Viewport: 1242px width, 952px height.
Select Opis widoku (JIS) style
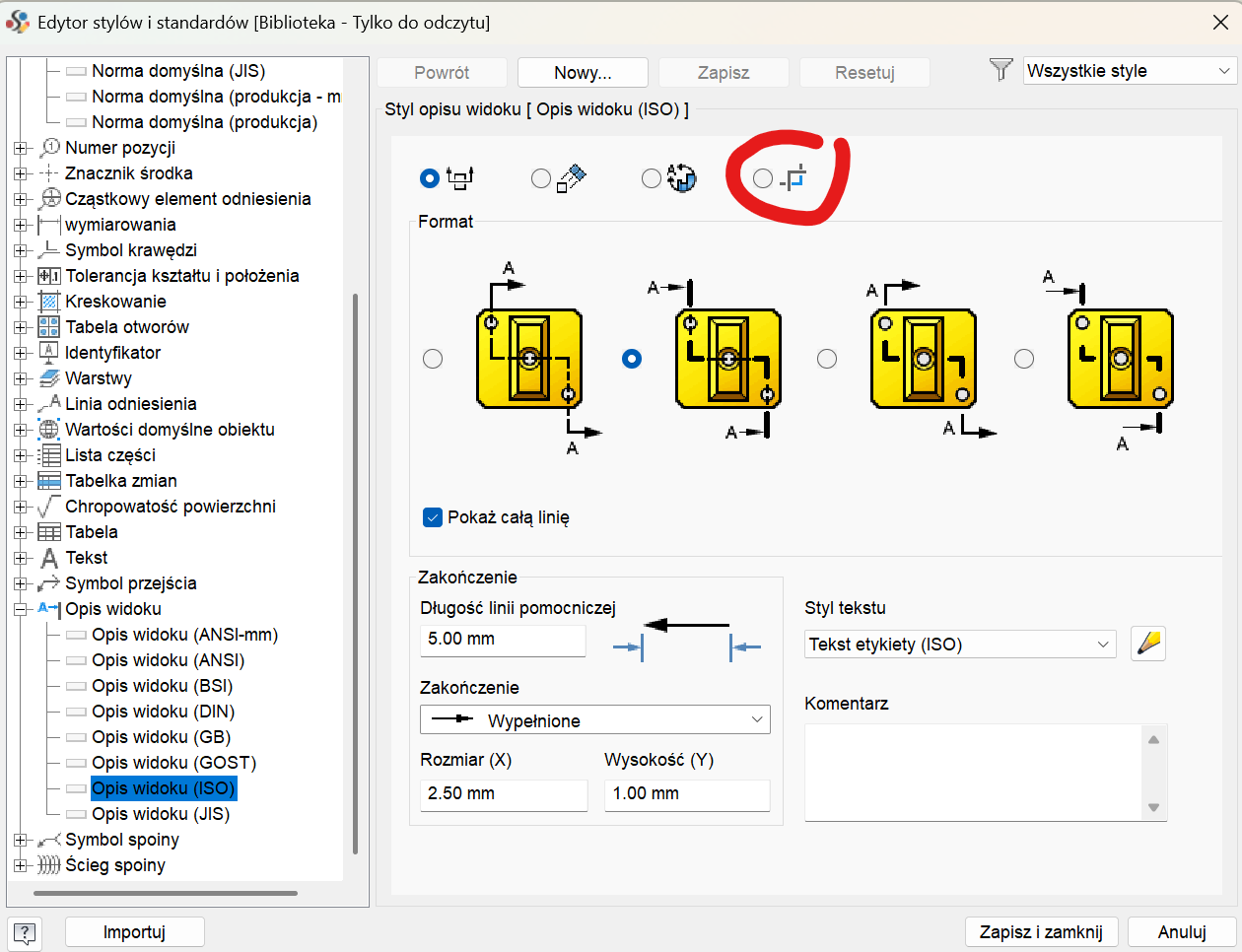pos(161,814)
